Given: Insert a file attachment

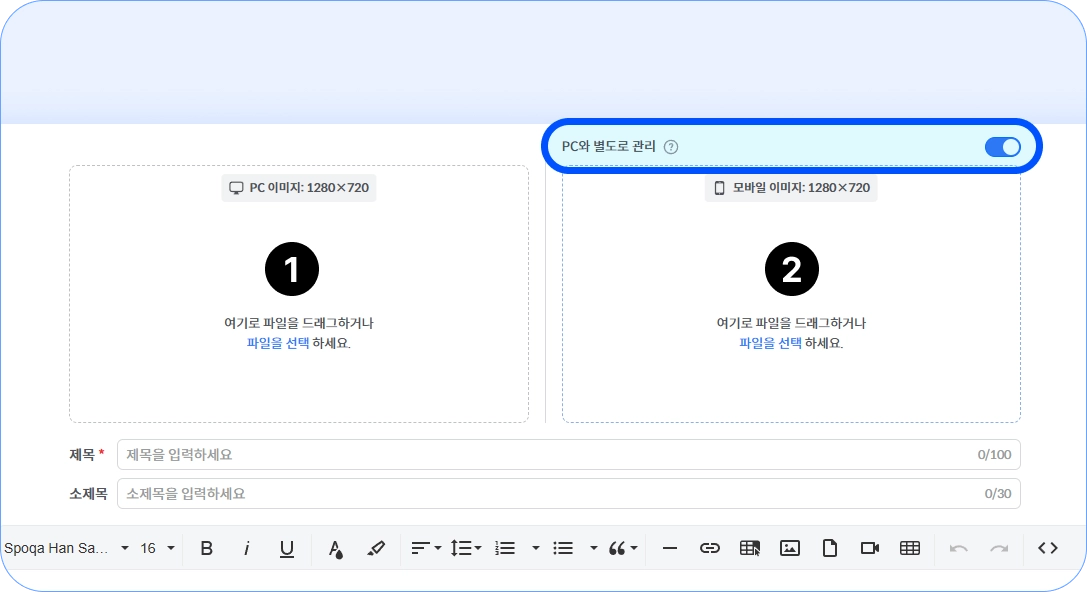Looking at the screenshot, I should [x=830, y=548].
